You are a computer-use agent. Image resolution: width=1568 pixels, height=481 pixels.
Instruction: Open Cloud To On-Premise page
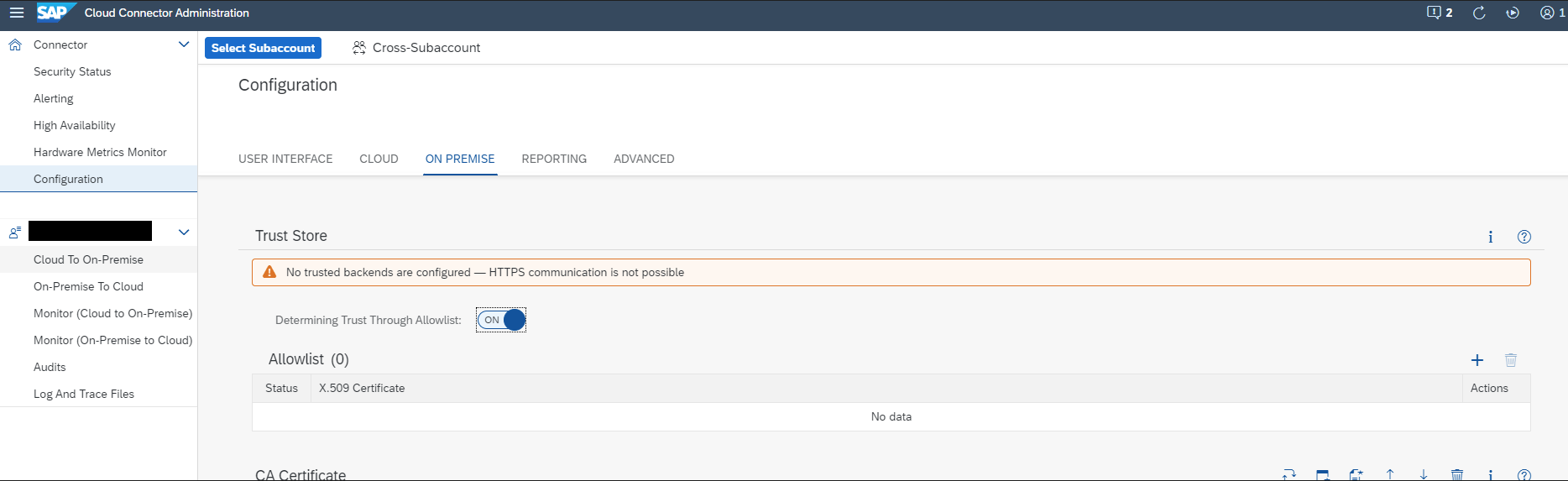coord(98,259)
